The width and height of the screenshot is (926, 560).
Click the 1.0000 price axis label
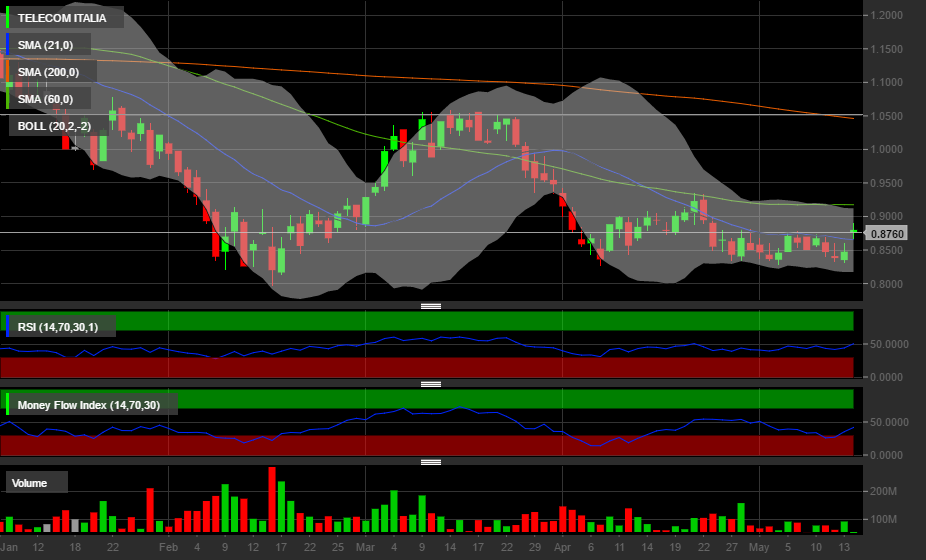886,149
